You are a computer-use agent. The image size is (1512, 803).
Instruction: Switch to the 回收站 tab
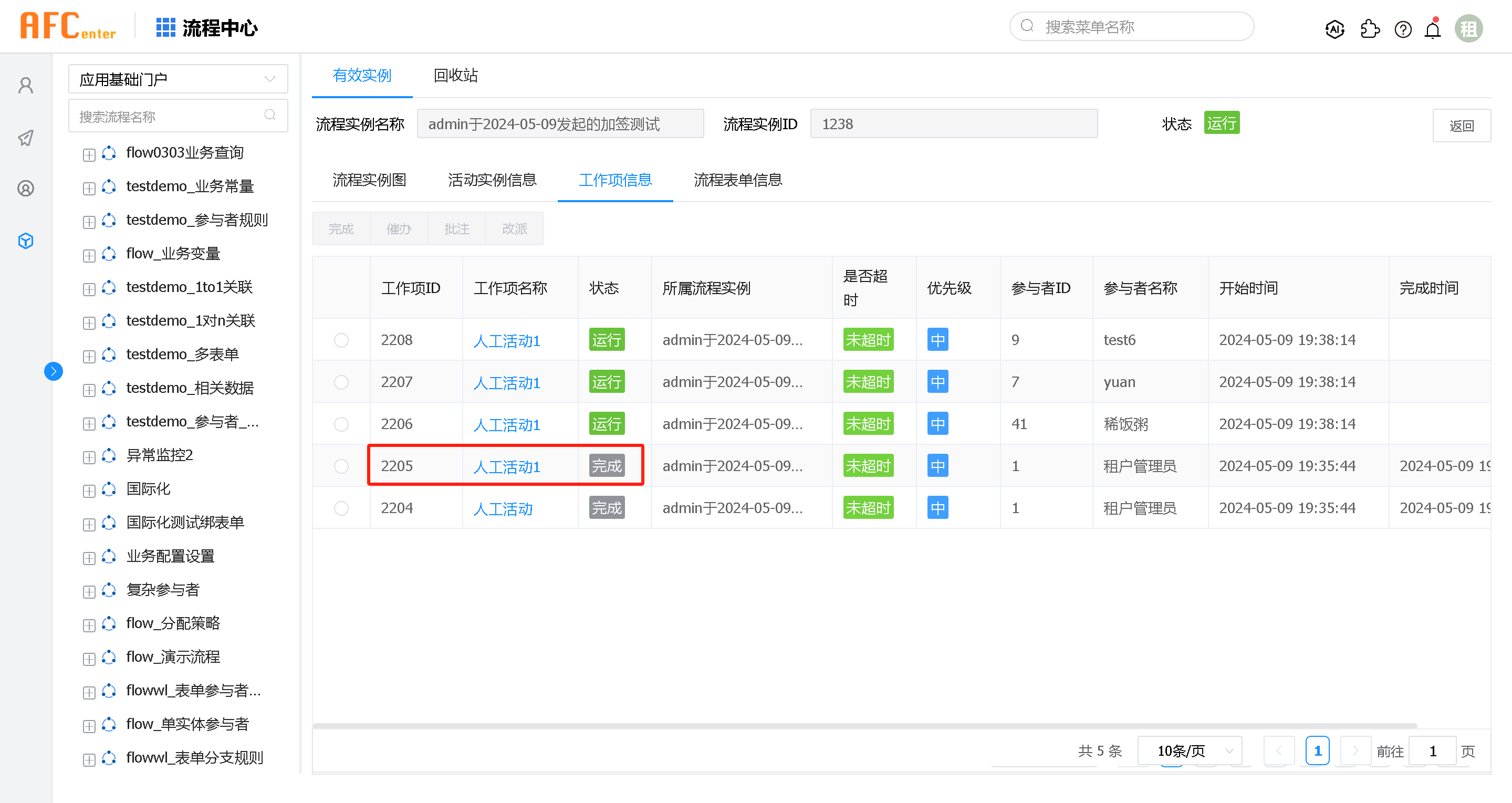click(x=455, y=76)
